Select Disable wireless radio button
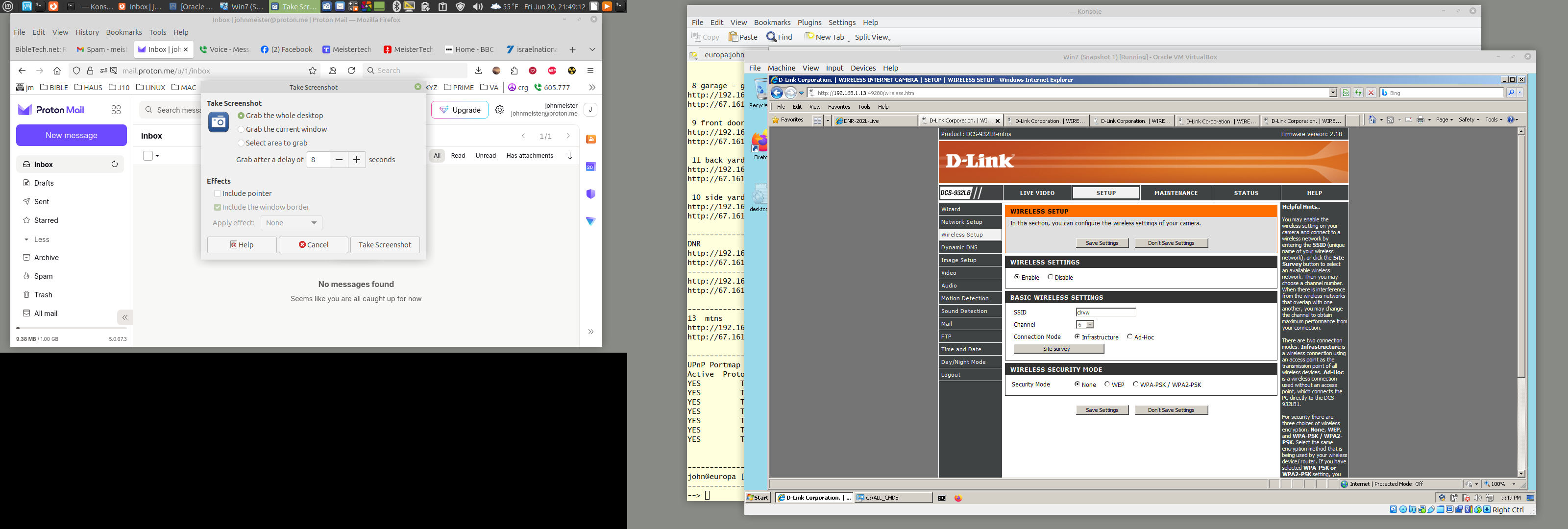Screen dimensions: 1568x529 [1050, 277]
